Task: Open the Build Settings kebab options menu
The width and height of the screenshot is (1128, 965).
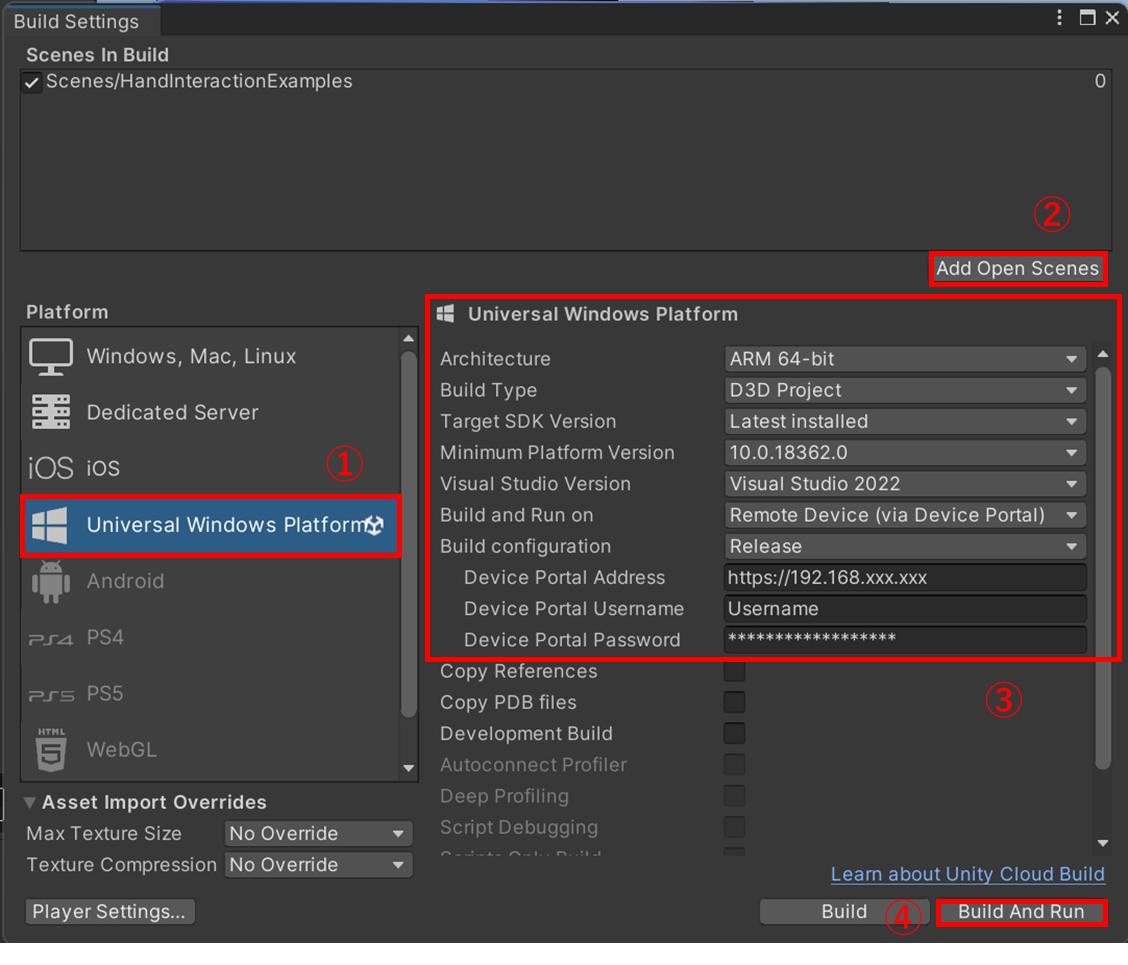Action: click(1059, 17)
